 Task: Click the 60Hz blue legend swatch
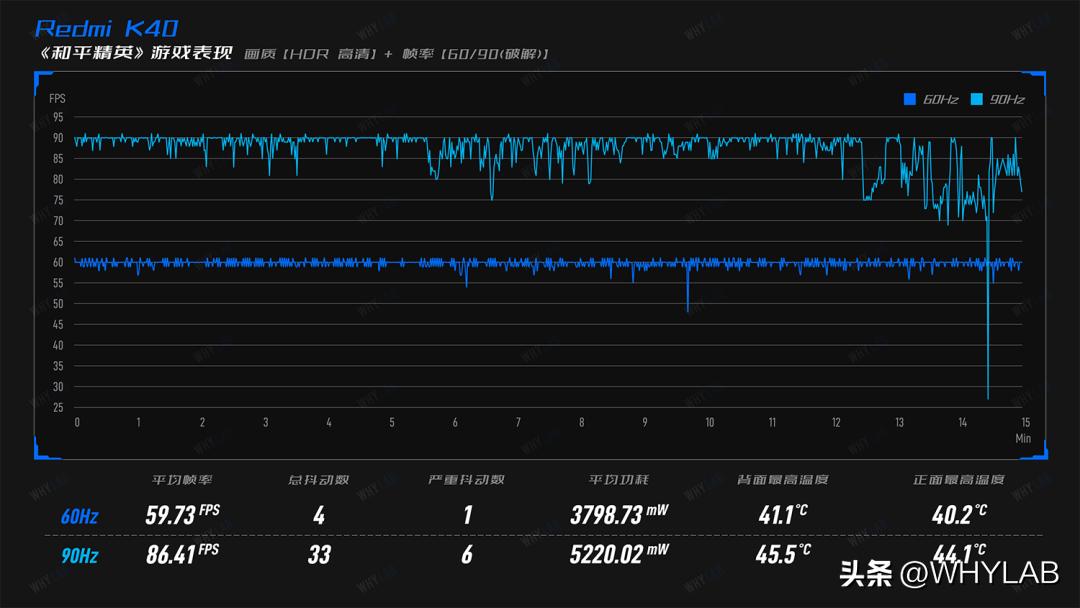tap(909, 99)
